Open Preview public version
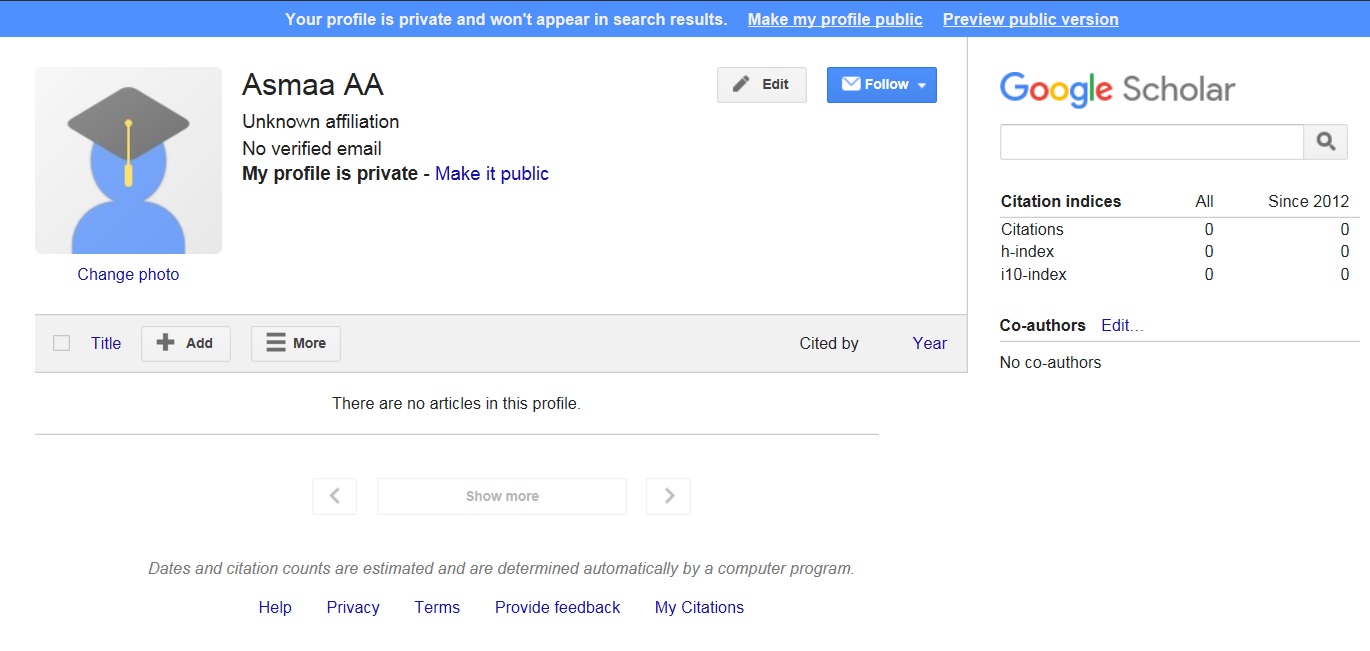This screenshot has width=1370, height=651. pos(1029,18)
